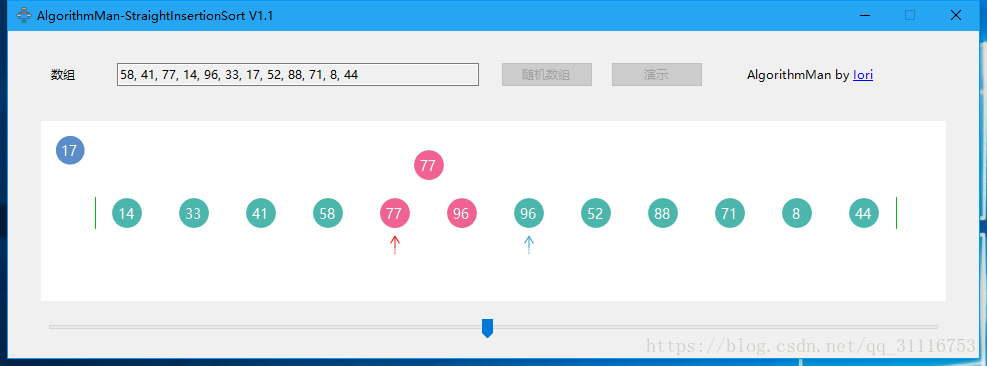Minimize the AlgorithmMan window

click(864, 15)
